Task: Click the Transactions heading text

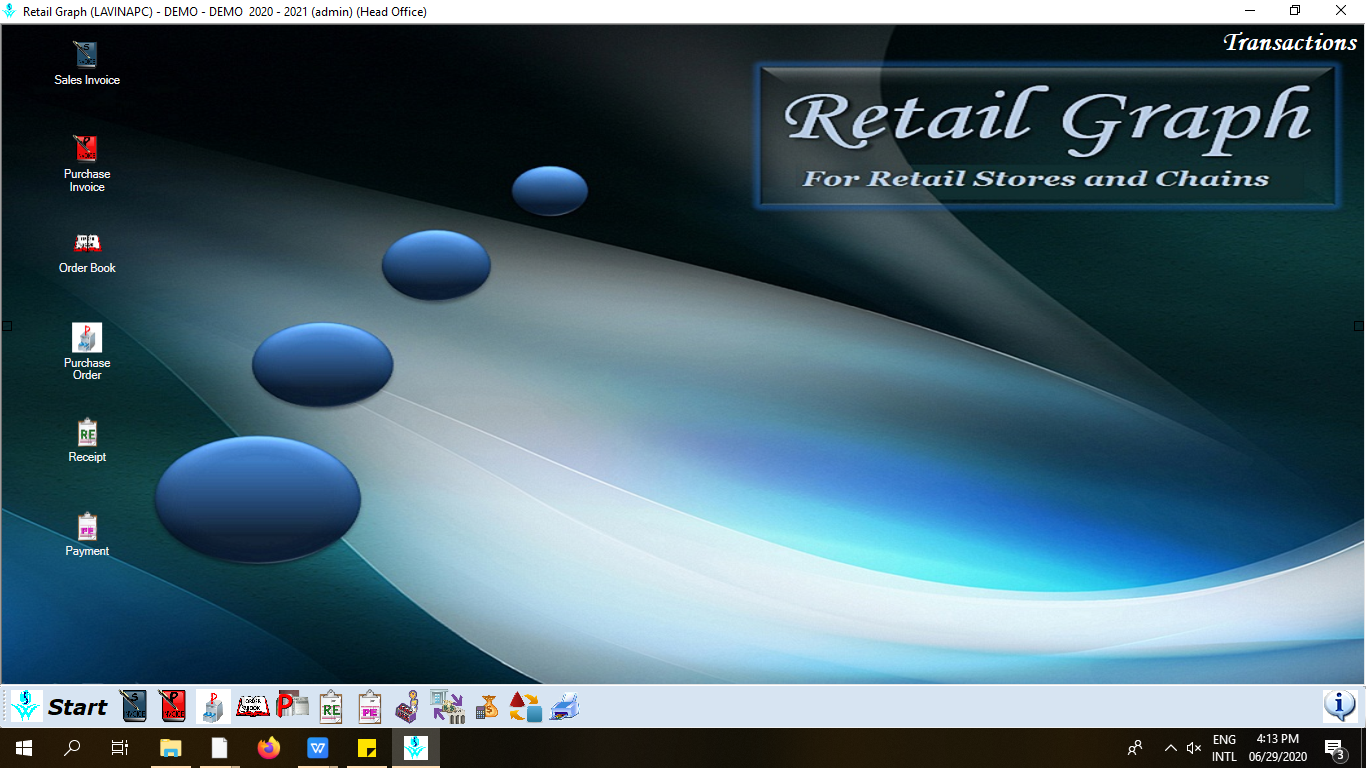Action: 1290,42
